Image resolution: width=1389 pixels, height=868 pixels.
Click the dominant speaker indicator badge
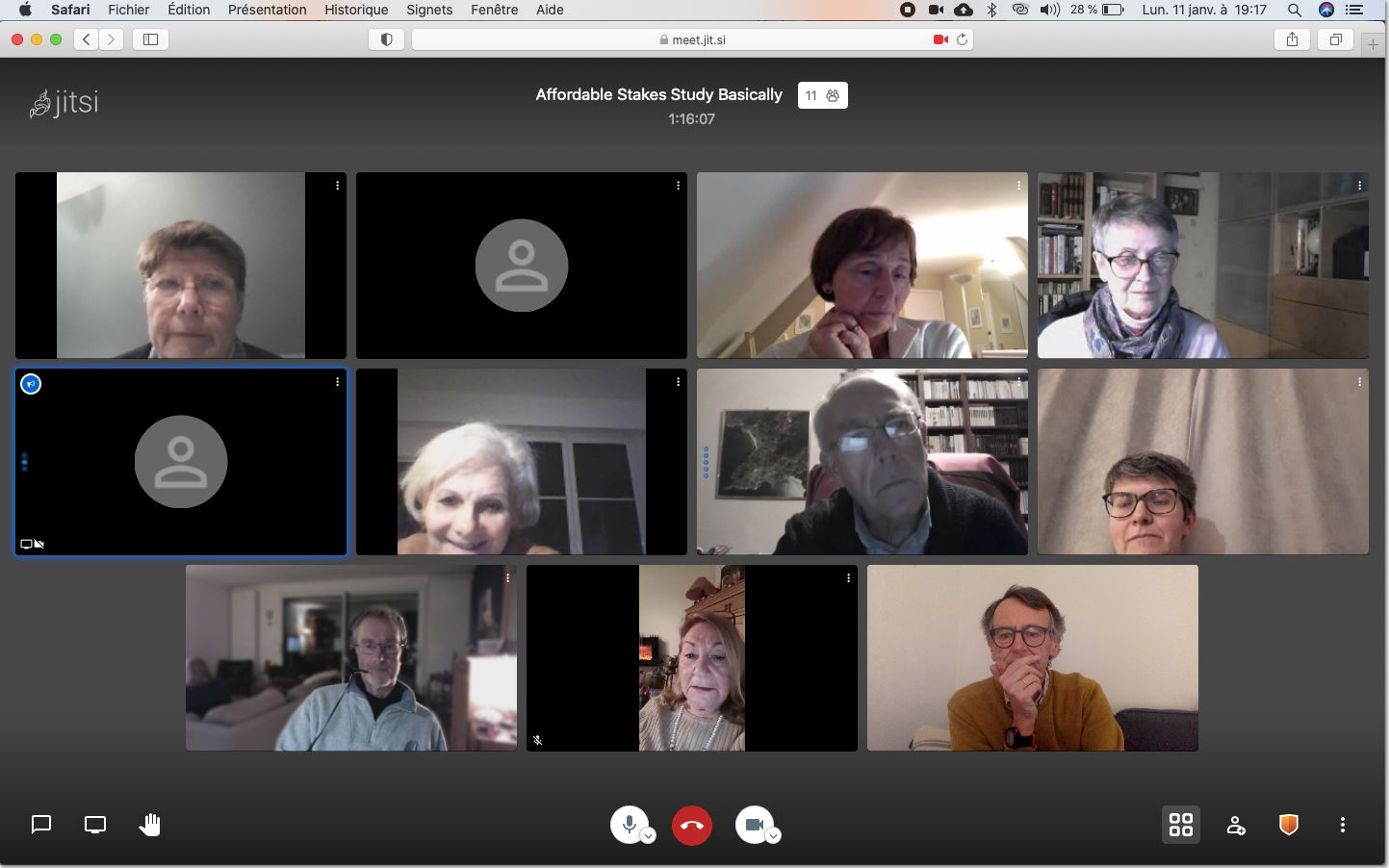tap(31, 384)
